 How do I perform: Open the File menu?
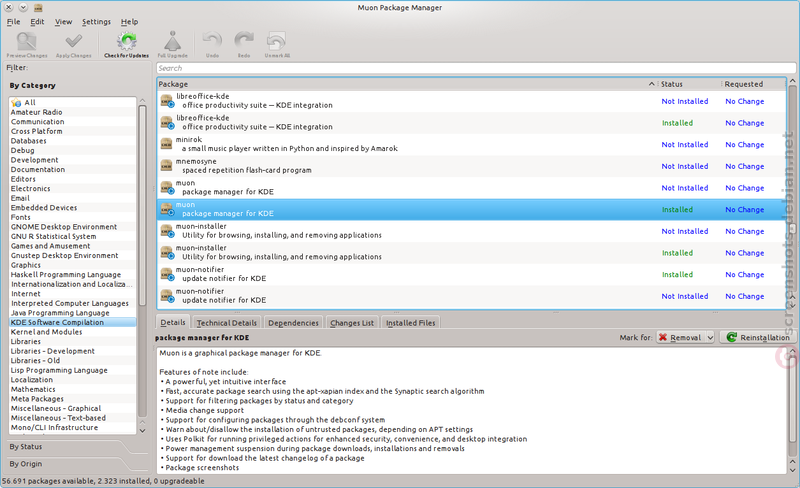(x=13, y=21)
